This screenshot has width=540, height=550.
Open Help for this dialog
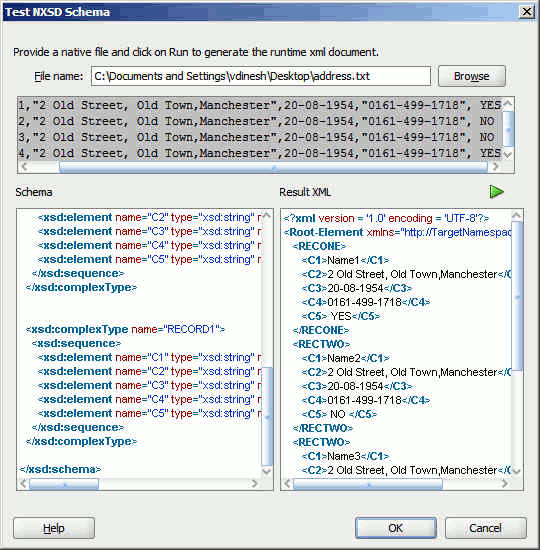coord(54,528)
